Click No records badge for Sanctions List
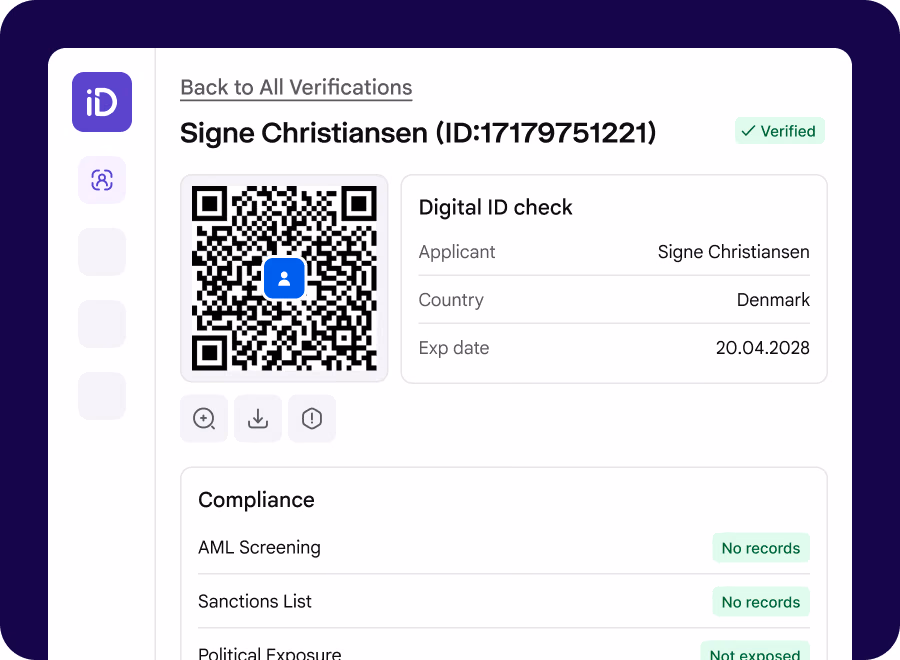The image size is (900, 660). pyautogui.click(x=761, y=602)
